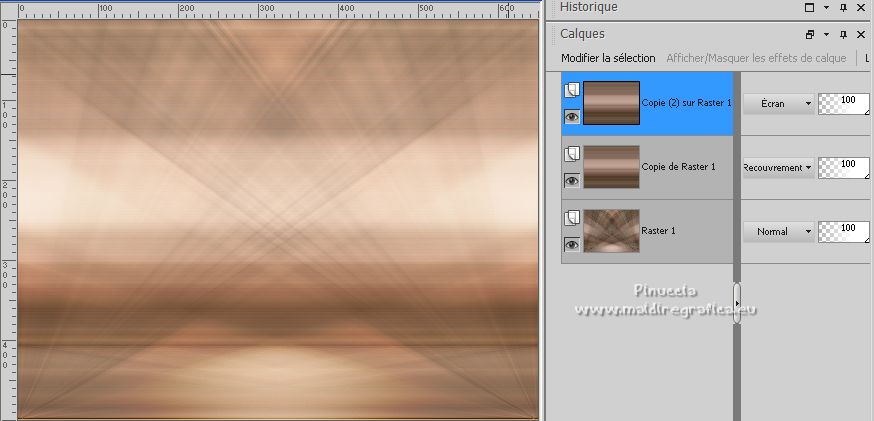Close the Historique panel

(860, 8)
